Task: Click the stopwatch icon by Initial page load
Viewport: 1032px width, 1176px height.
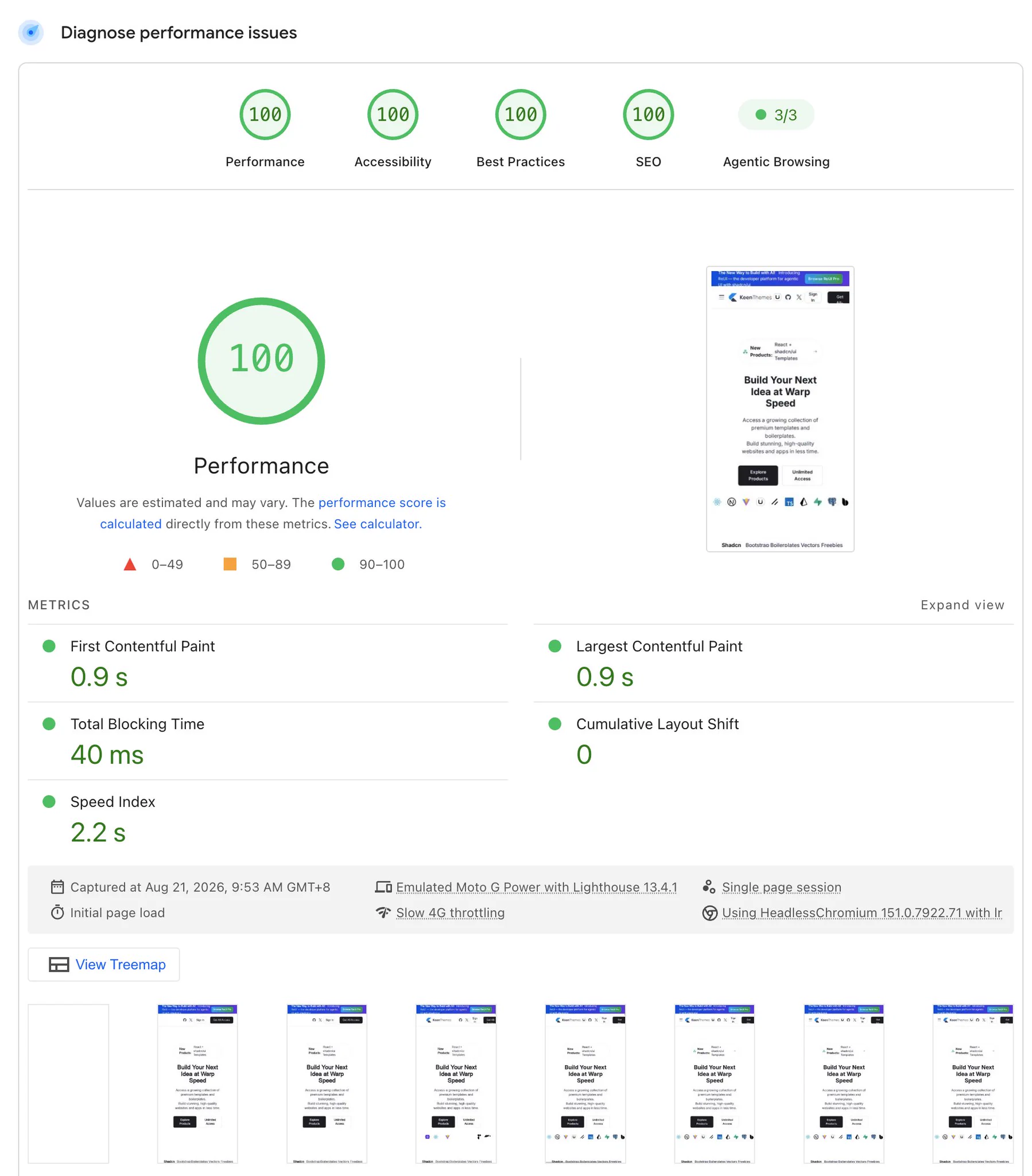Action: tap(57, 912)
